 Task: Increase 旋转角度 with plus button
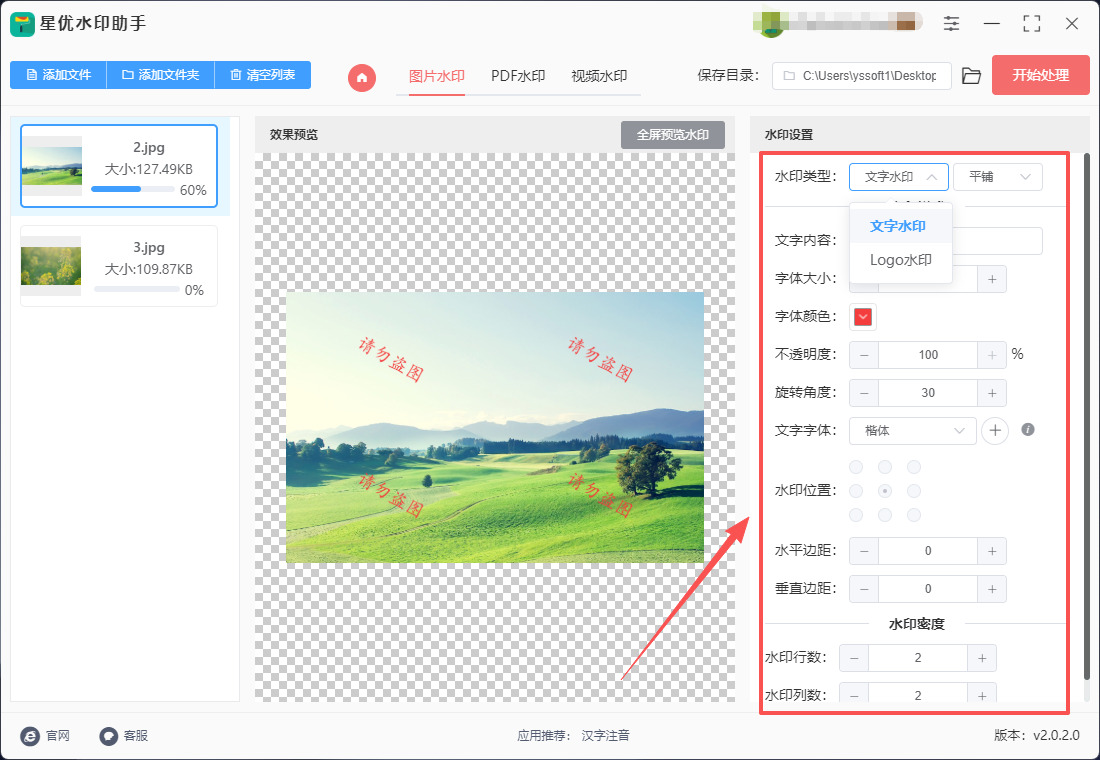click(992, 393)
